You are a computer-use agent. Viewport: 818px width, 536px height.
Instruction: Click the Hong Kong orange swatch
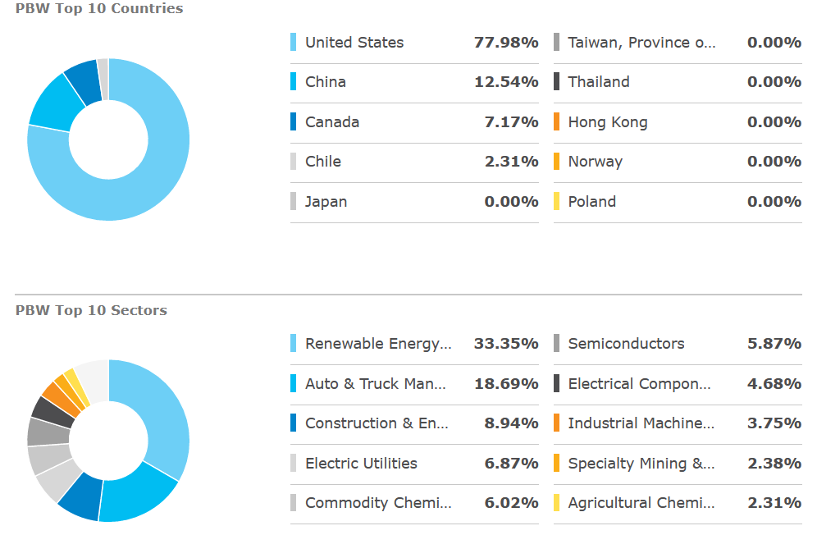pyautogui.click(x=556, y=122)
